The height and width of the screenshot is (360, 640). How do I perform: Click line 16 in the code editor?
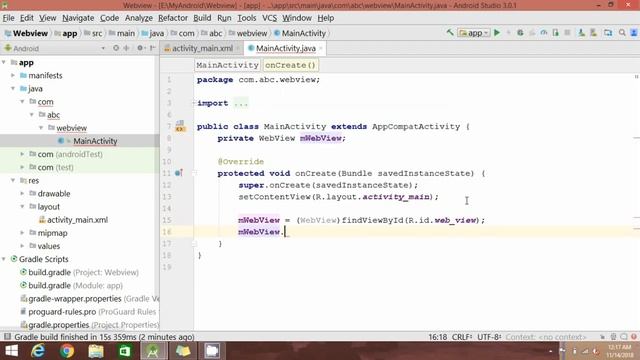pos(416,232)
